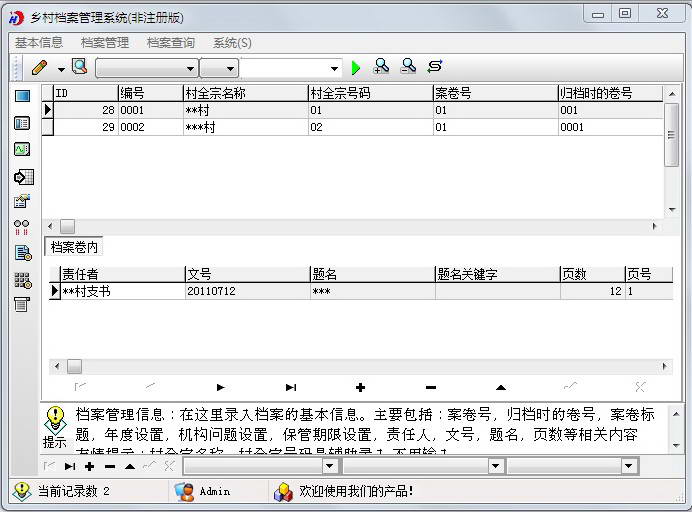The width and height of the screenshot is (692, 512).
Task: Click the 题名关键字 column header
Action: [497, 274]
